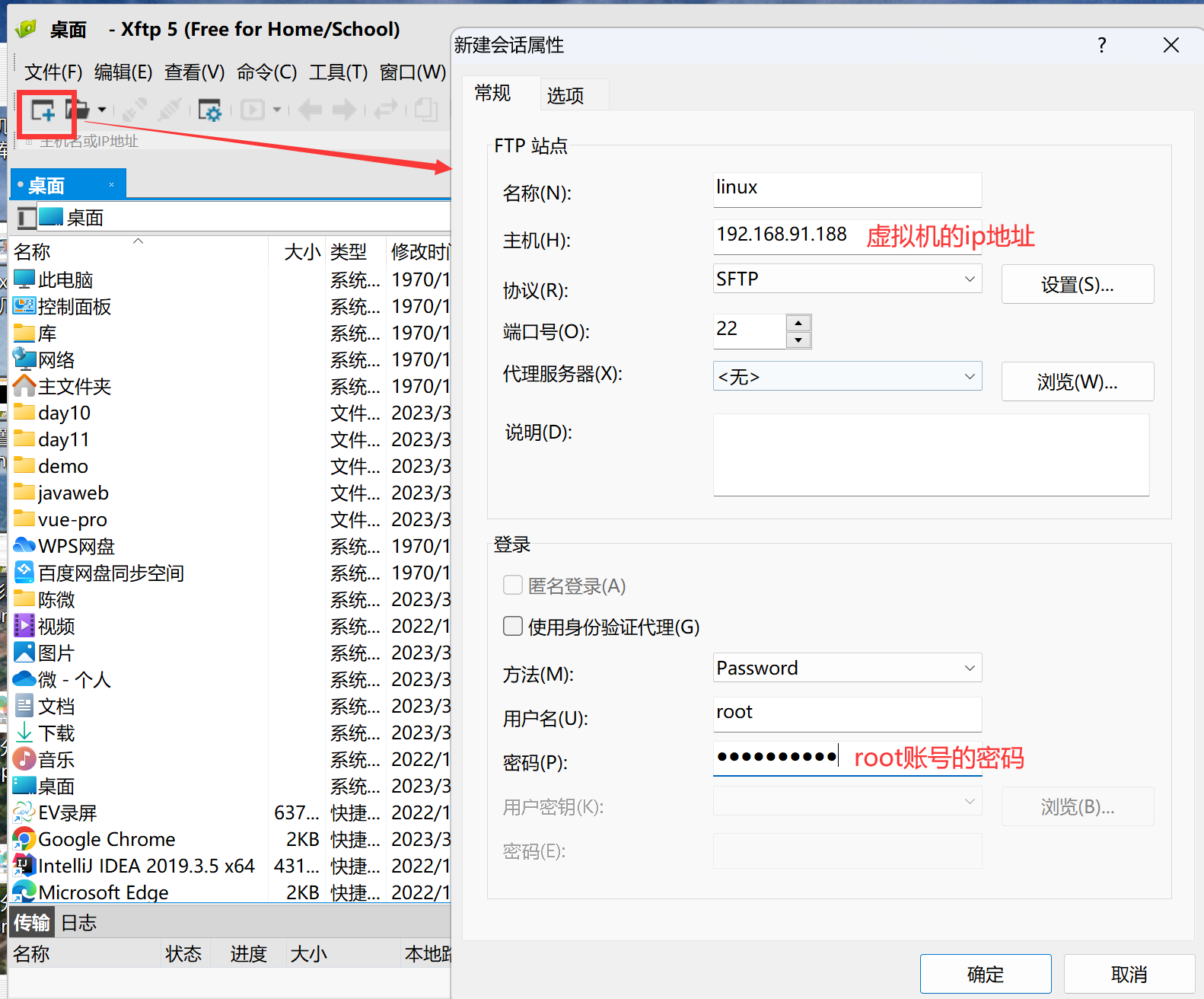Click the 说明(D) description text area

click(931, 455)
